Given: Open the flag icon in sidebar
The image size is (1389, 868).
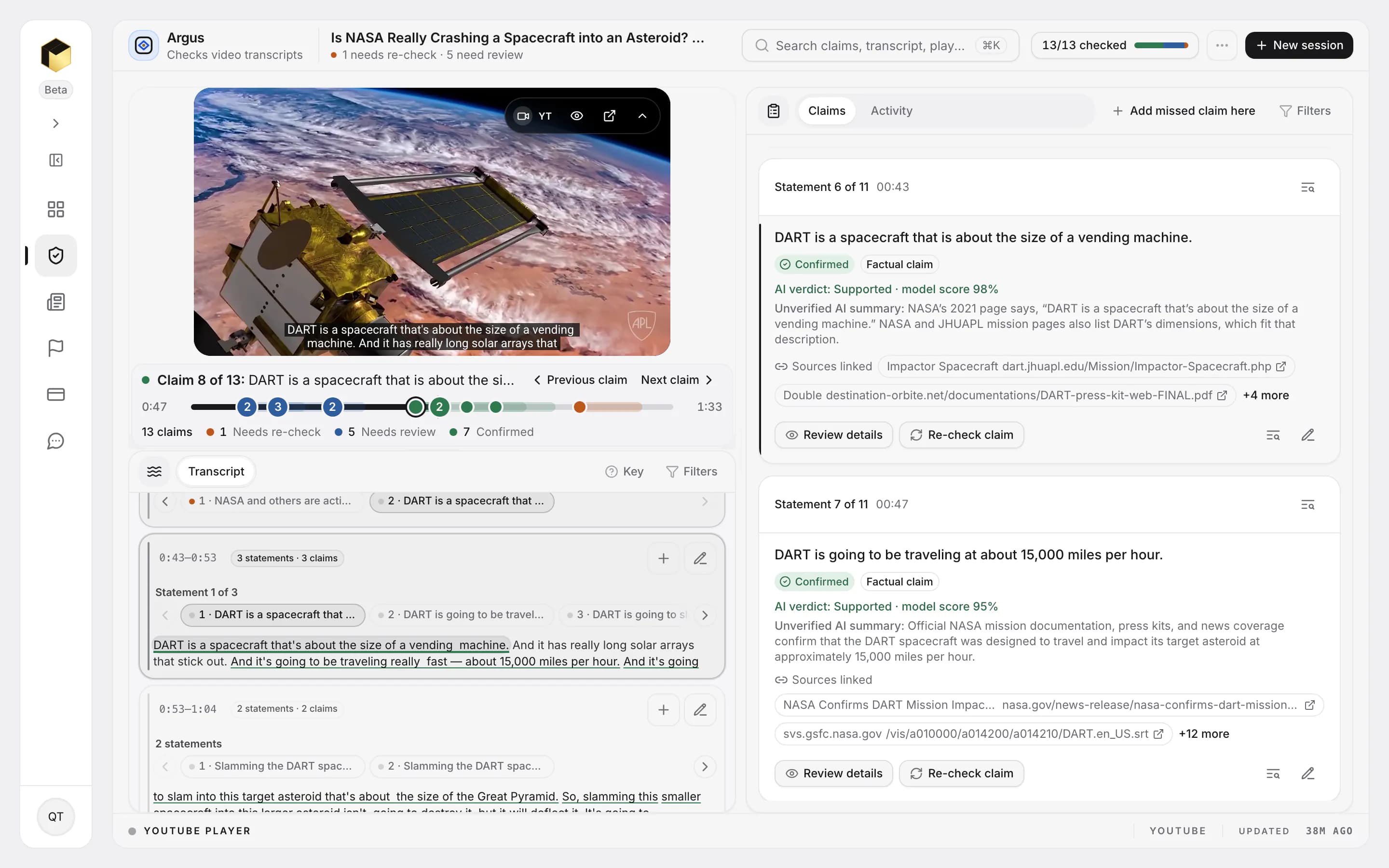Looking at the screenshot, I should (x=55, y=348).
